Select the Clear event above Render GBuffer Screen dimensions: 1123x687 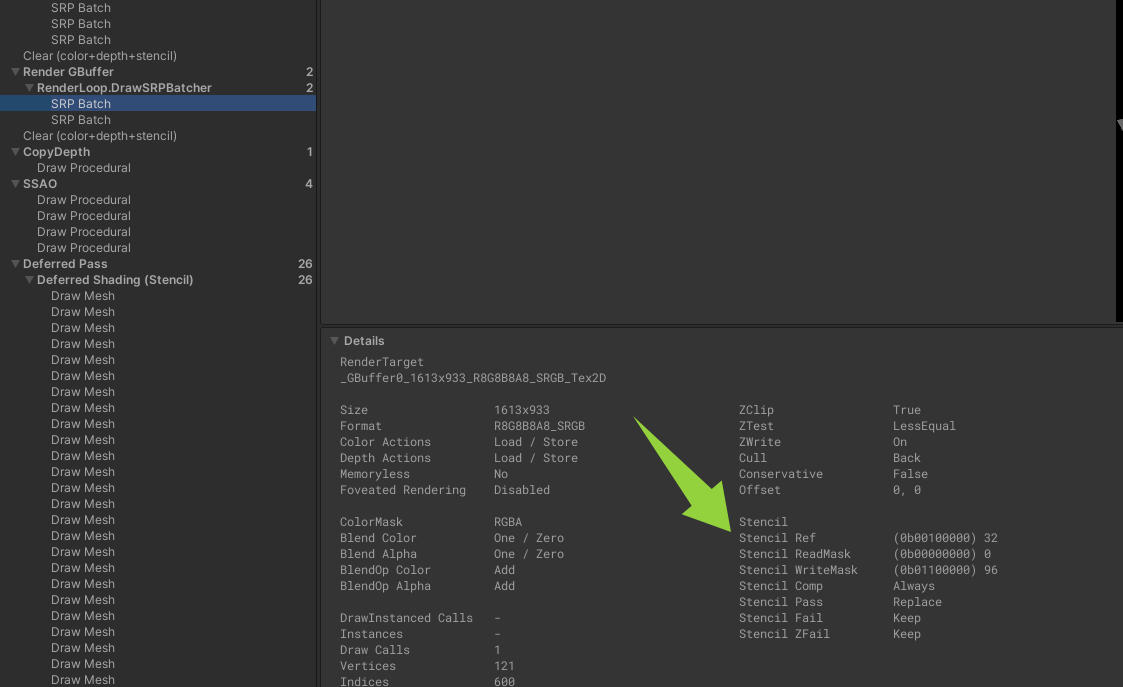click(x=100, y=56)
